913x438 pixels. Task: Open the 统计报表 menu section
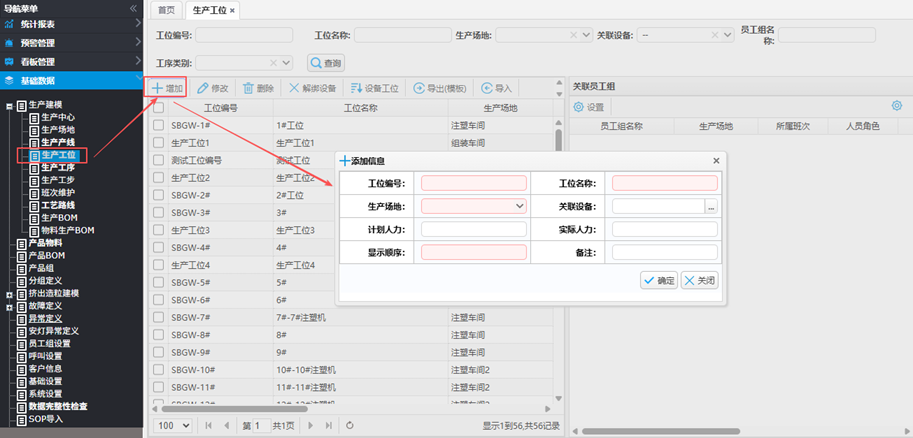(x=71, y=24)
